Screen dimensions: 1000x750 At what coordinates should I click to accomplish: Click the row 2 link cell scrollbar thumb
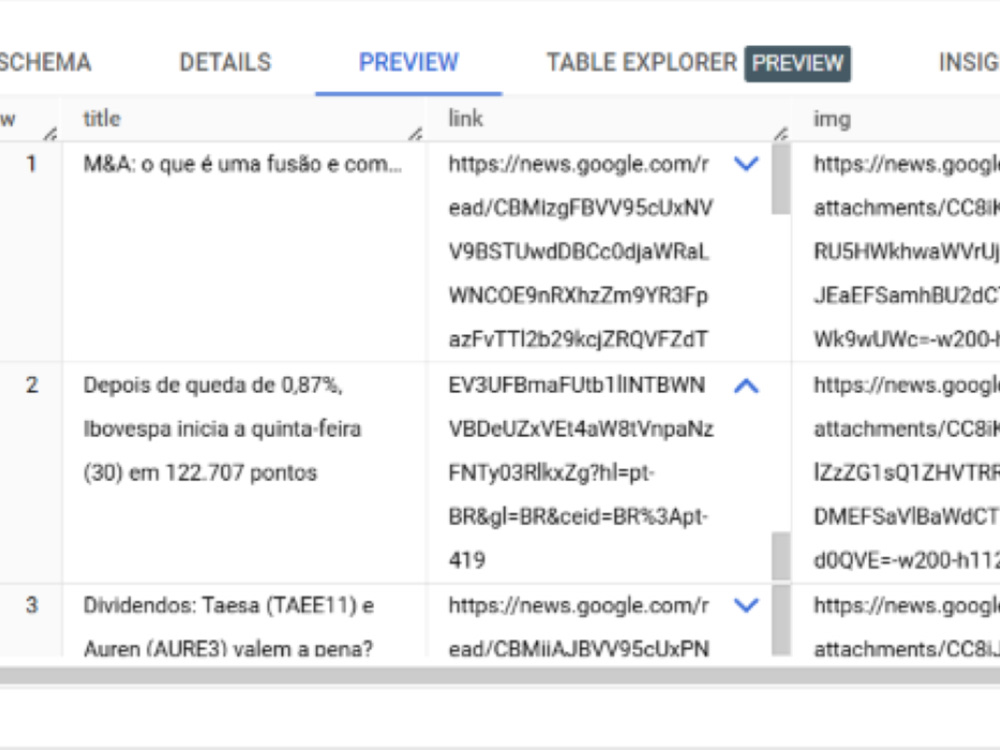(x=781, y=556)
